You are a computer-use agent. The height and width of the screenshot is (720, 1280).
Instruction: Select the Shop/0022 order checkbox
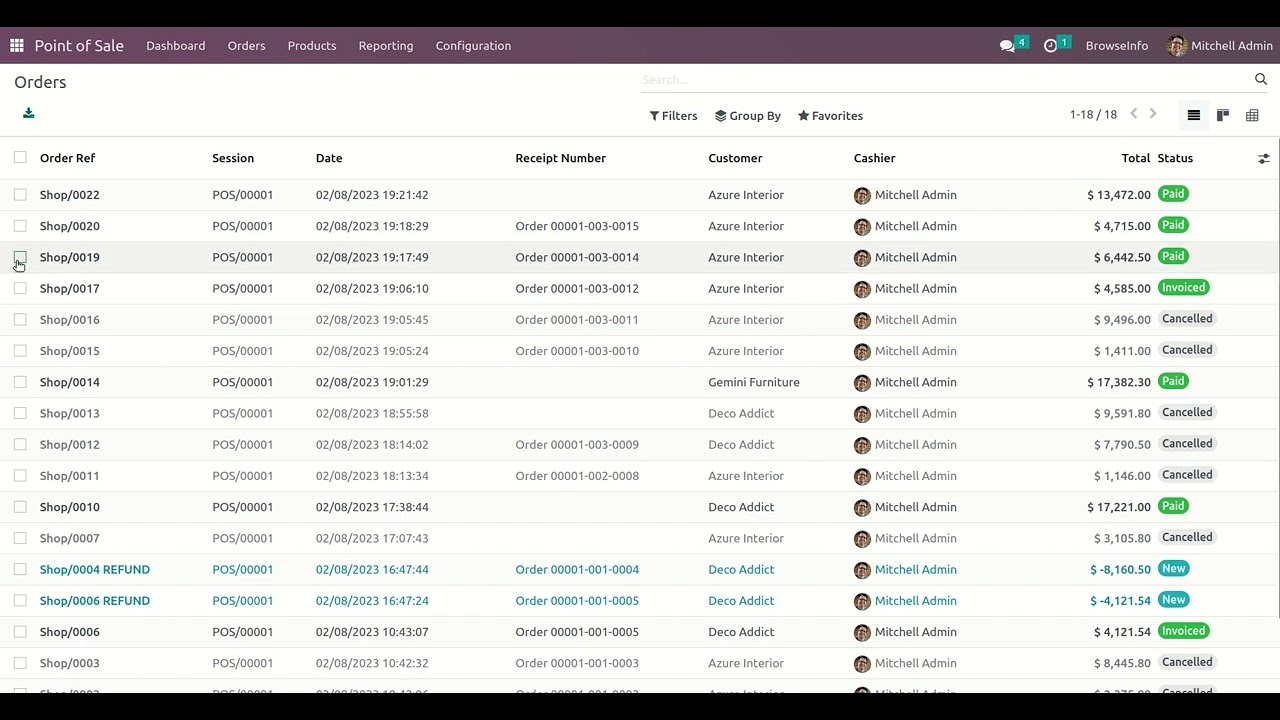tap(20, 194)
